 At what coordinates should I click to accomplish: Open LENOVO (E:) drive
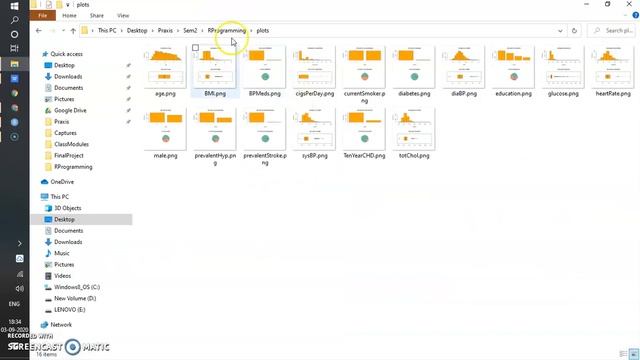click(x=70, y=310)
